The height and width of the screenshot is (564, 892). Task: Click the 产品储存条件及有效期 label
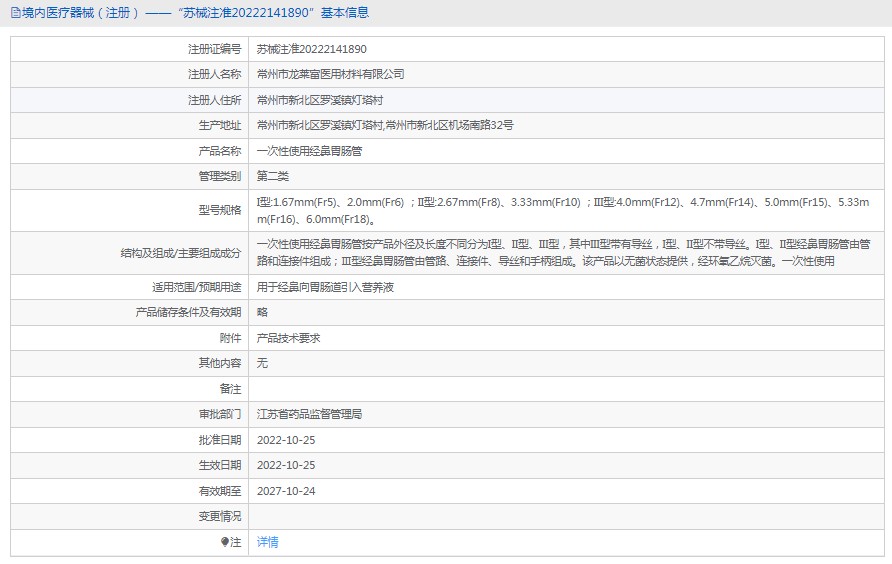point(188,312)
